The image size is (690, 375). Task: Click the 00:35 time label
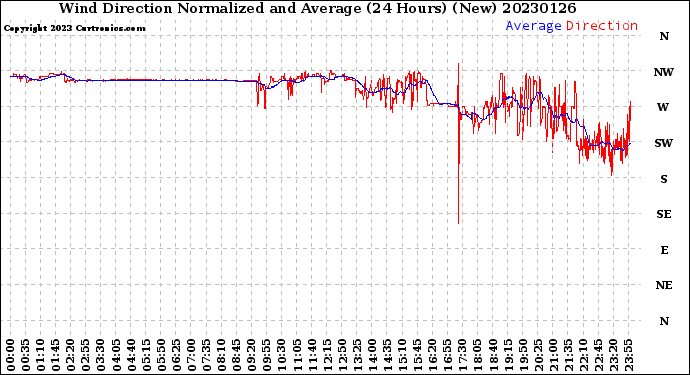pos(25,355)
